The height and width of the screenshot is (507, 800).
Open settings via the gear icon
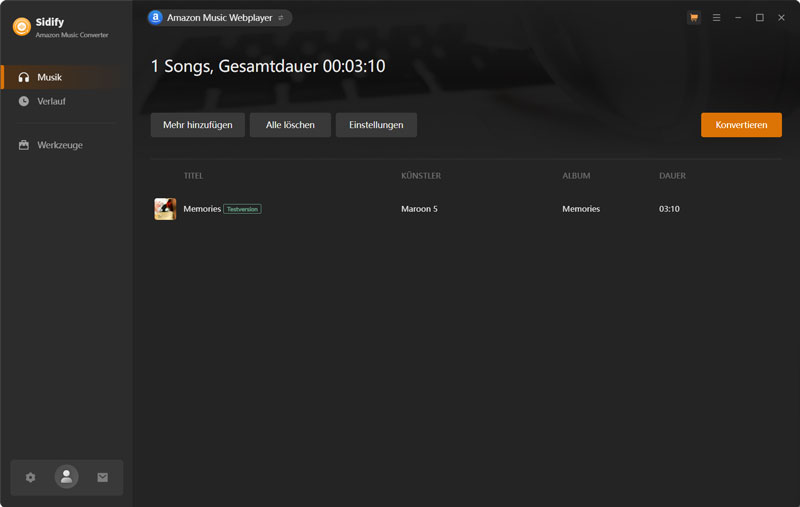[x=31, y=477]
